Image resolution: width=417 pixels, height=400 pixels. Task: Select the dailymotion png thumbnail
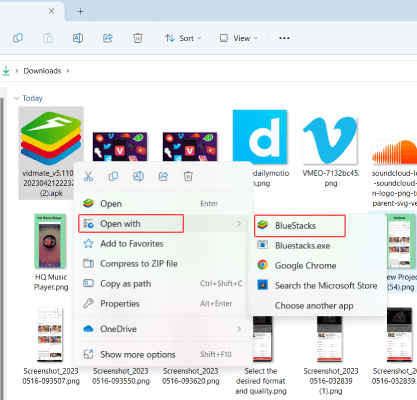point(260,137)
